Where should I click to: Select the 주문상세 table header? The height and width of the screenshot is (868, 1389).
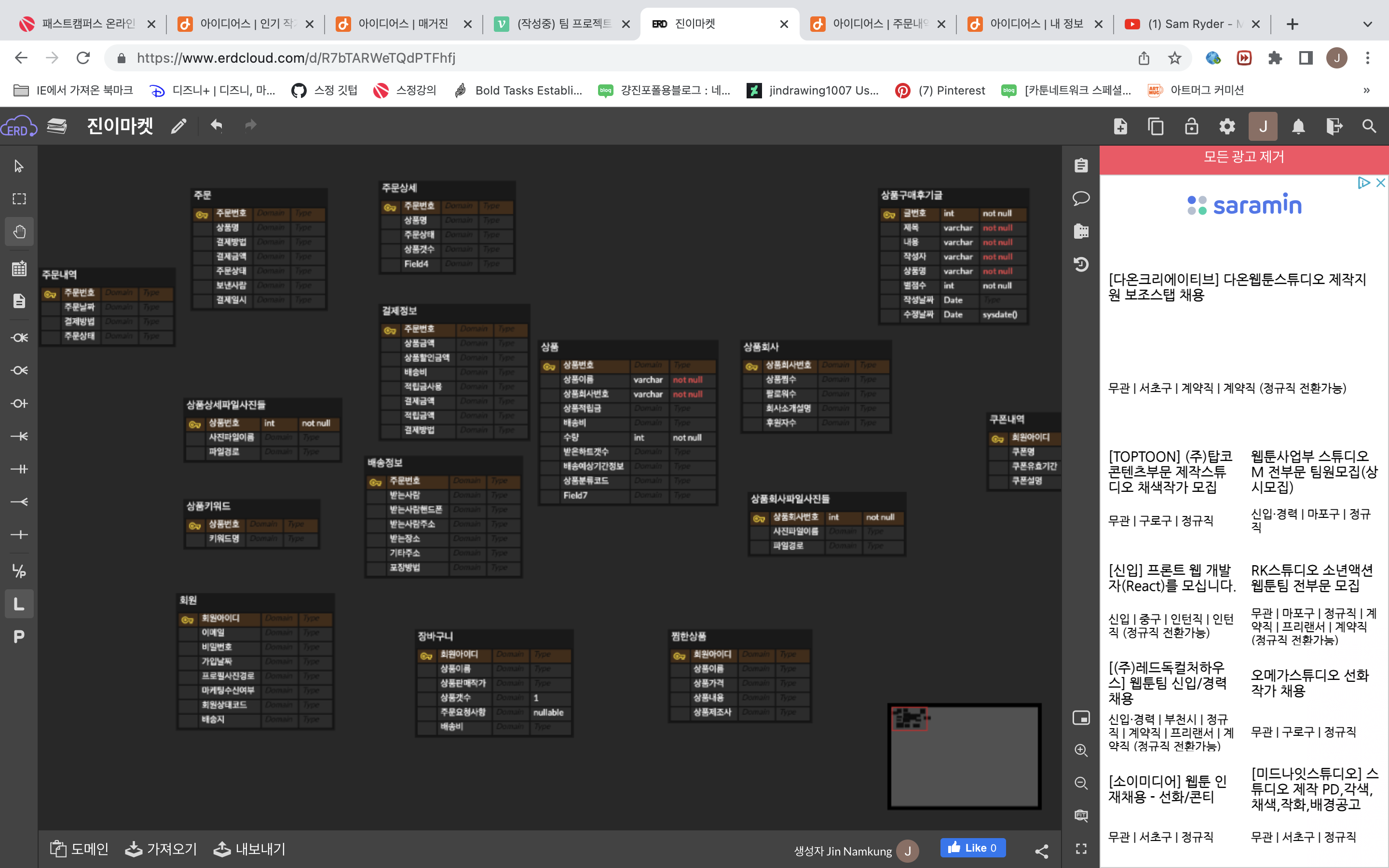[x=448, y=188]
